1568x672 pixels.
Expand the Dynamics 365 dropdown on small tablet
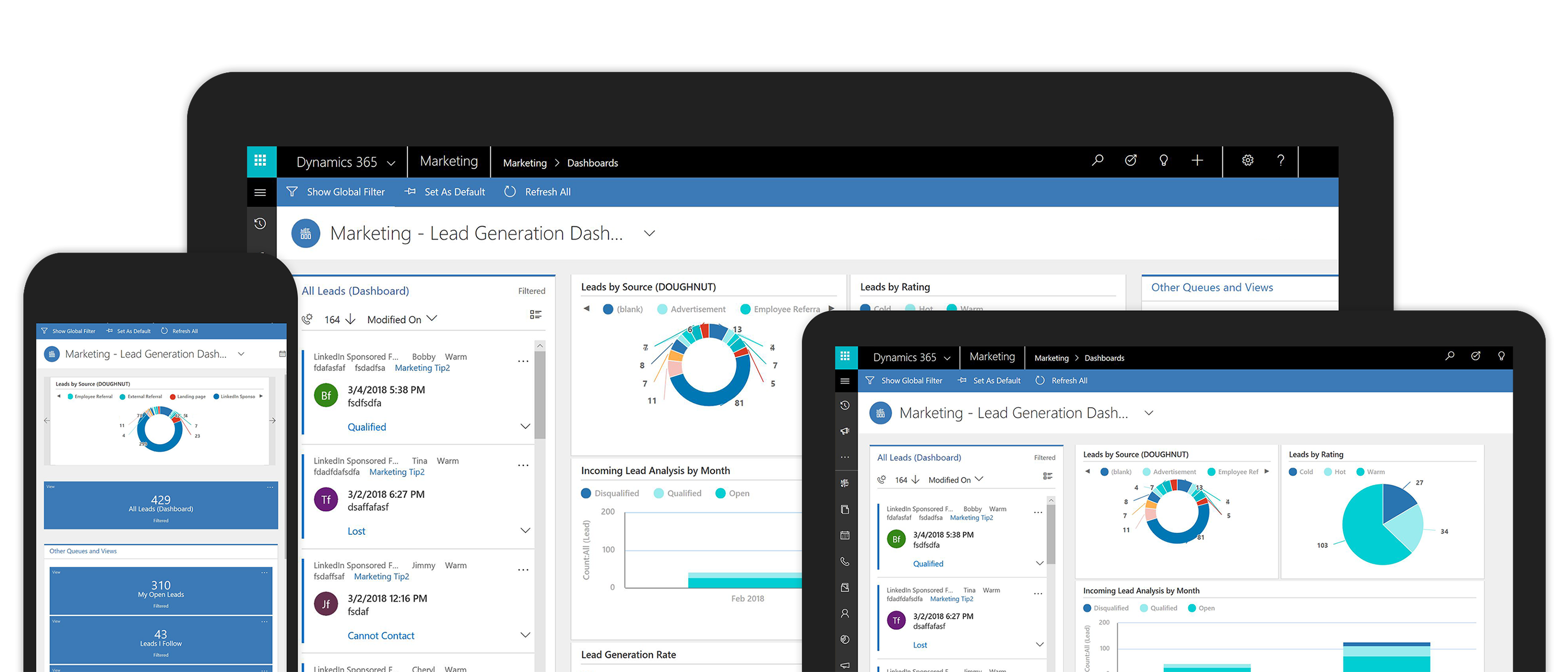tap(947, 358)
